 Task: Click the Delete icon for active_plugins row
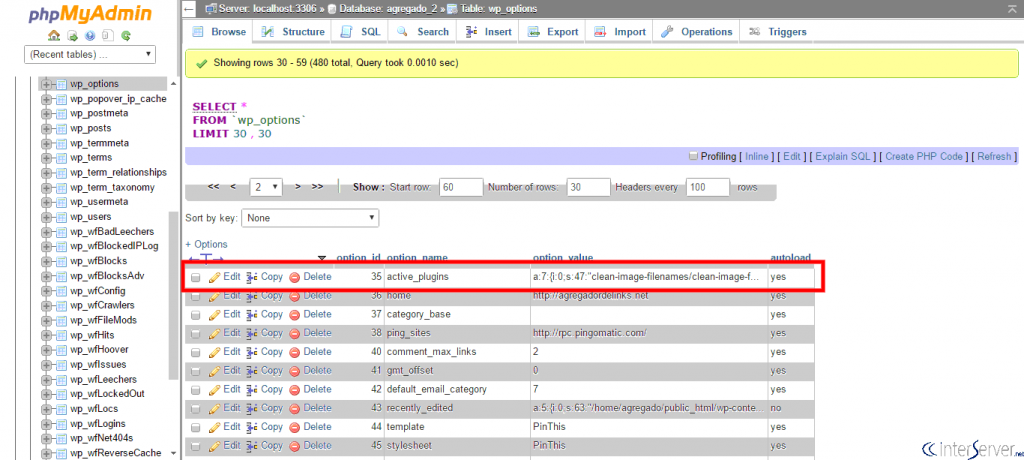[295, 277]
